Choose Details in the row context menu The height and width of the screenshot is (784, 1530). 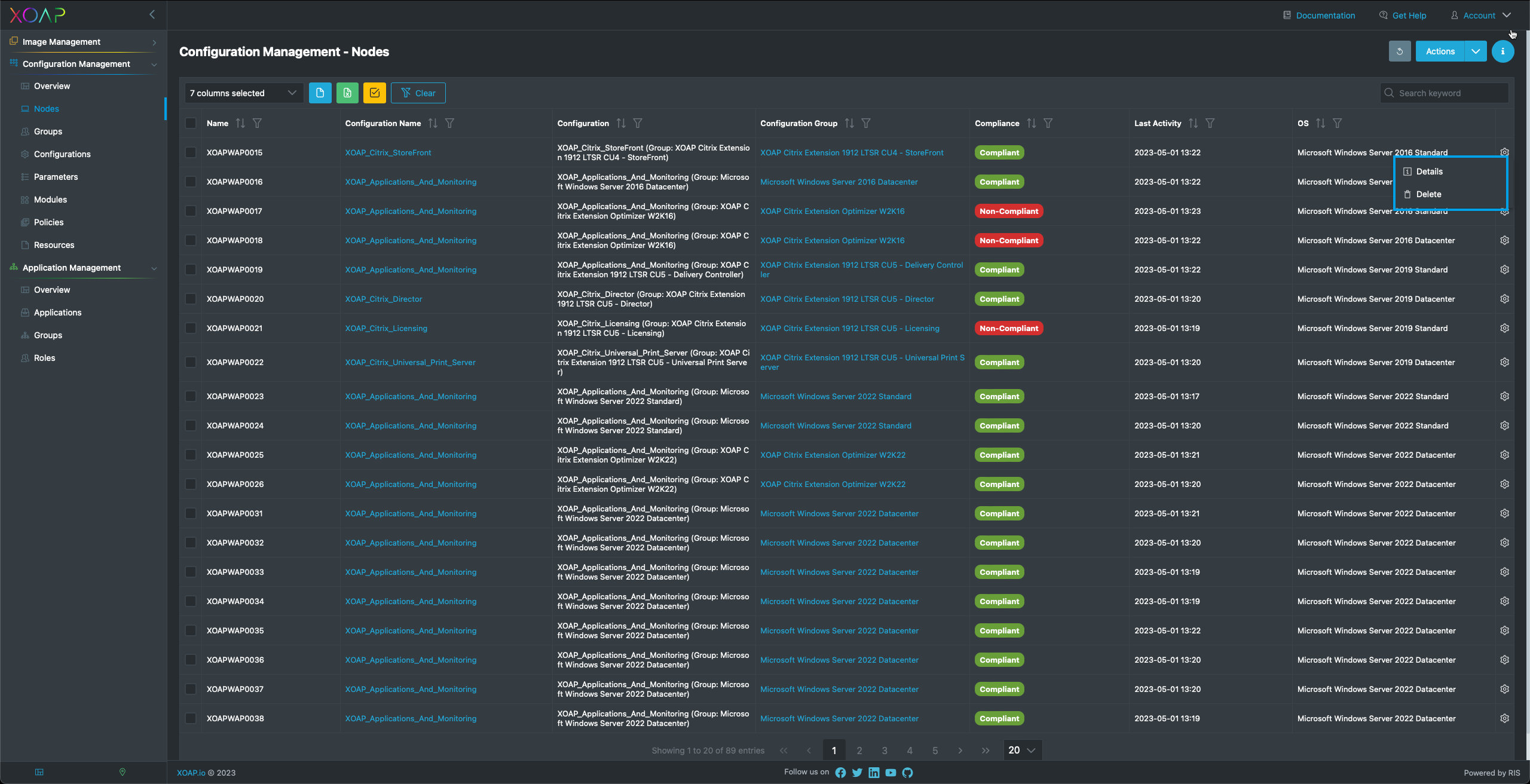1451,171
